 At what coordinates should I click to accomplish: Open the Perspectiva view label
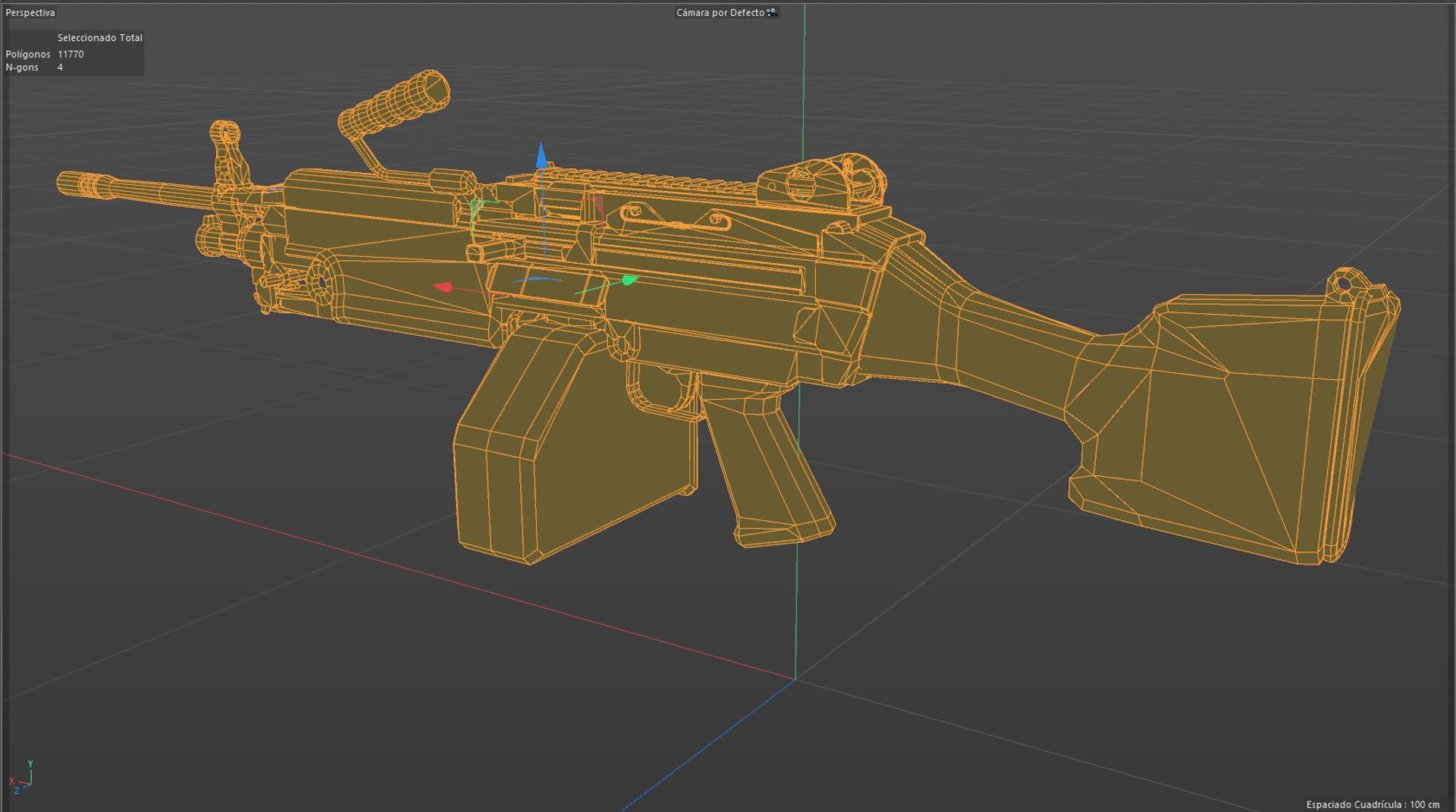(x=30, y=13)
